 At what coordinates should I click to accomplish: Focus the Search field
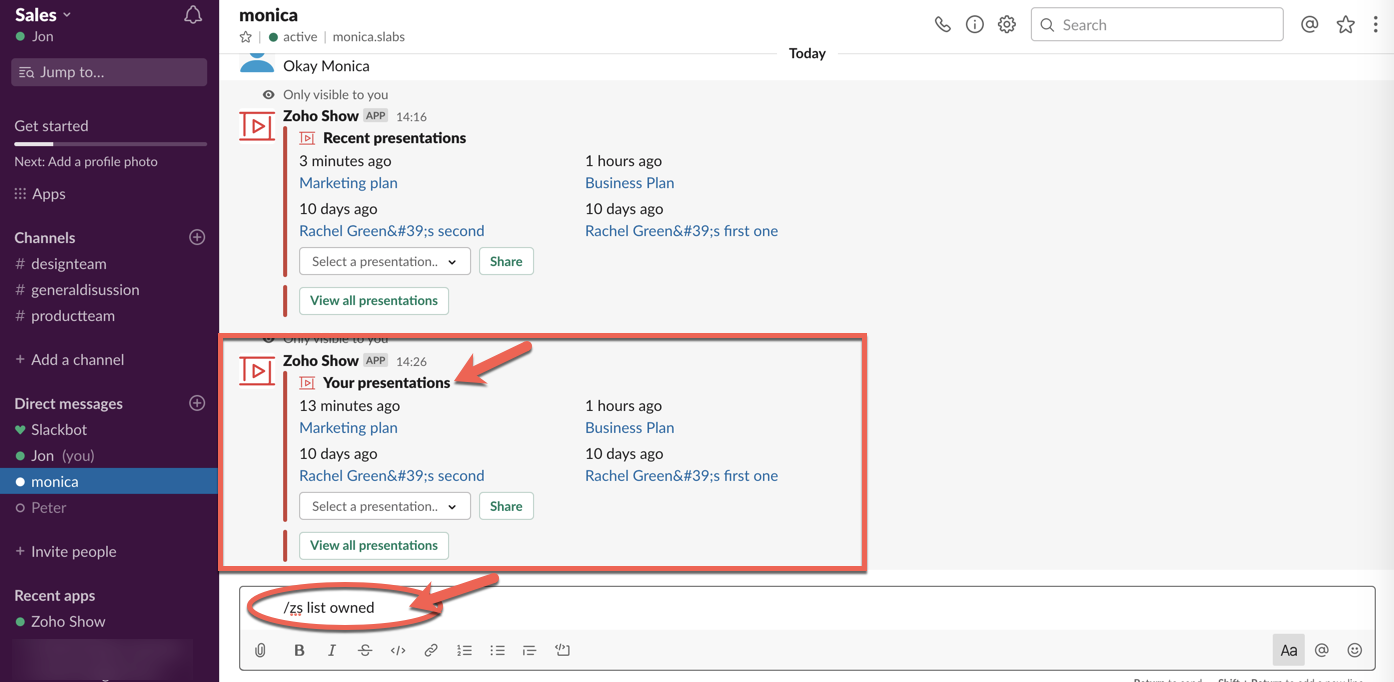coord(1157,25)
